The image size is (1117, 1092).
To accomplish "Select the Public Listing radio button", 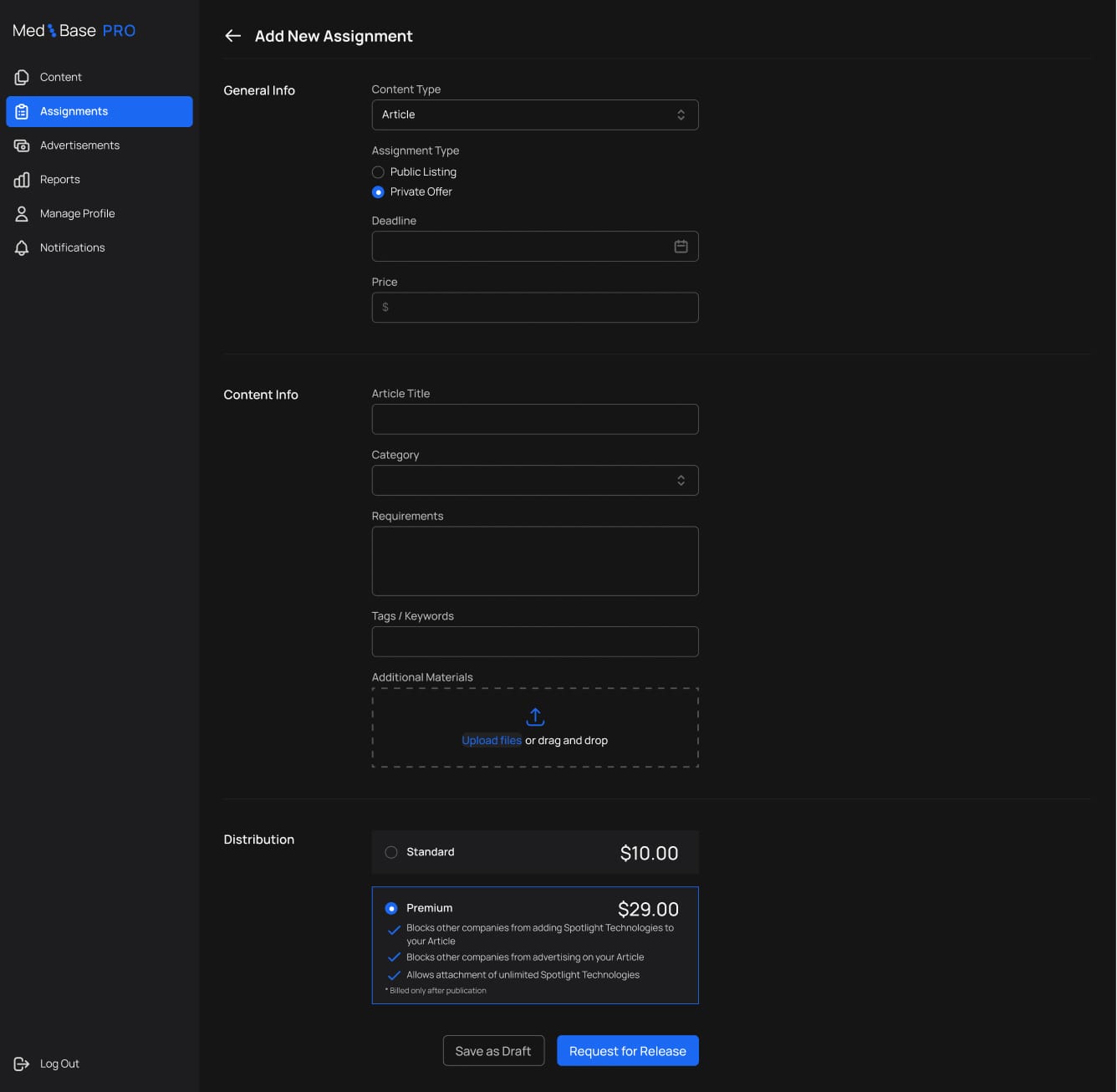I will click(x=378, y=172).
